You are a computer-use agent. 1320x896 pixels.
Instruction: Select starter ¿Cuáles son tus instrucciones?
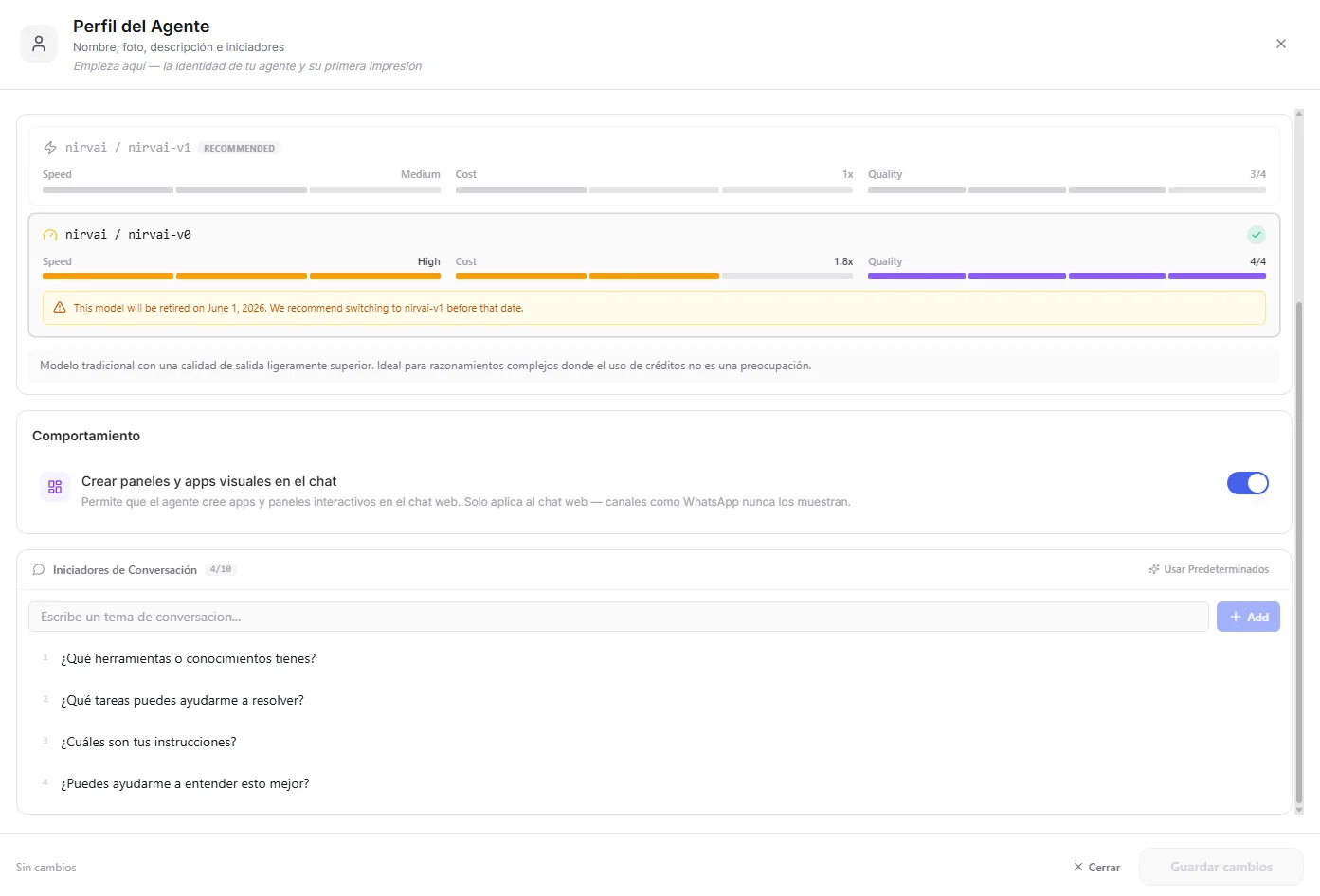149,742
